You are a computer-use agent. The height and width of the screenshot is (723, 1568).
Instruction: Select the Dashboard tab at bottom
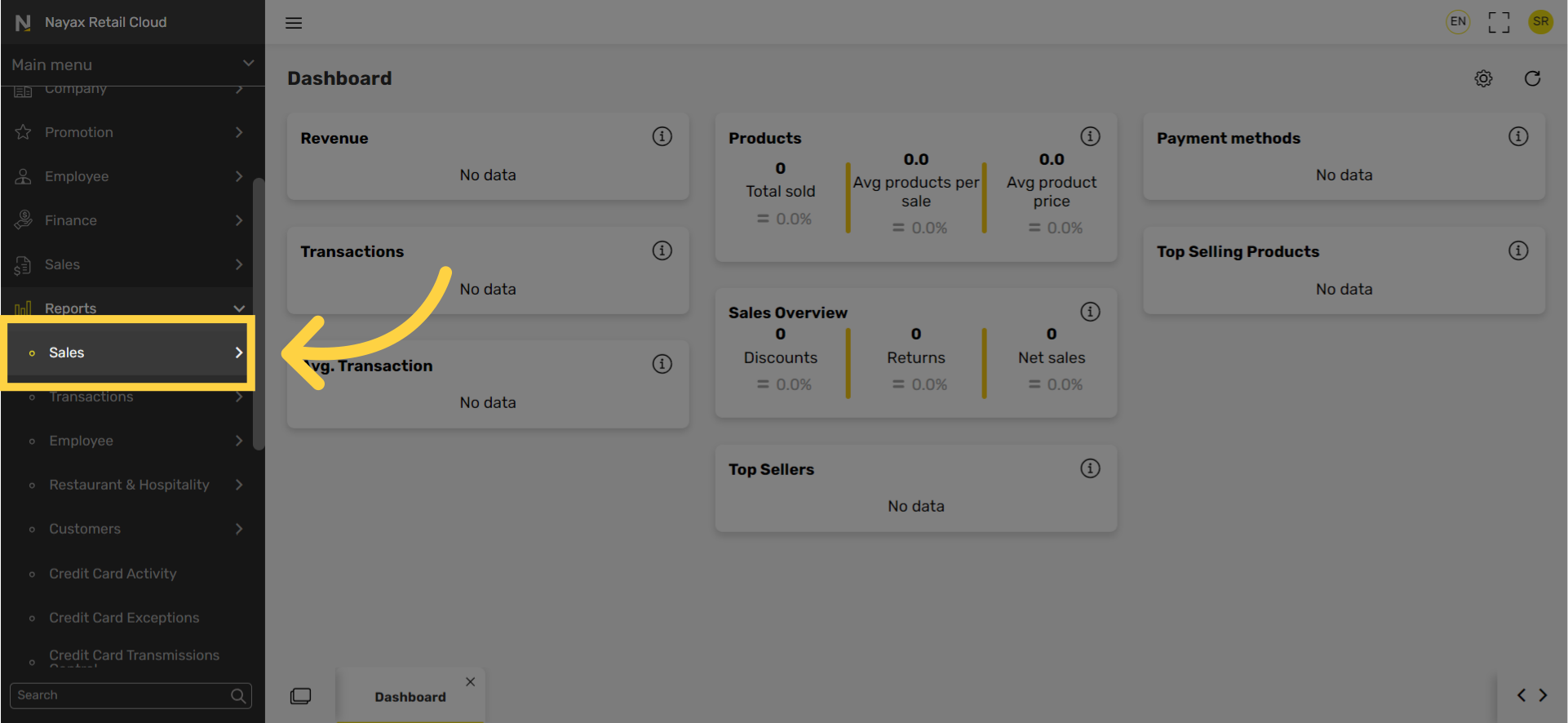pos(410,697)
